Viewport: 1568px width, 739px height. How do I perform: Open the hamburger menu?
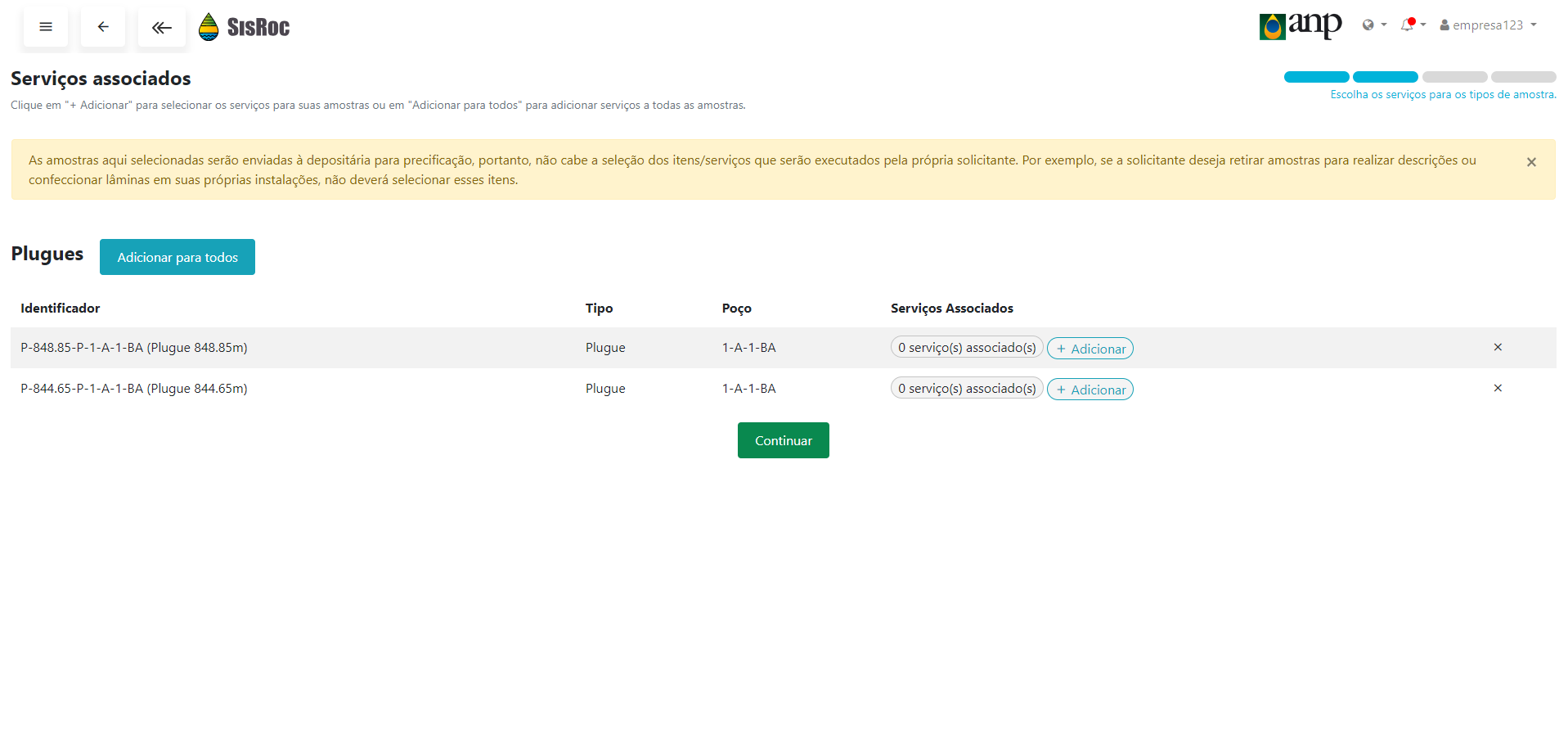click(46, 27)
